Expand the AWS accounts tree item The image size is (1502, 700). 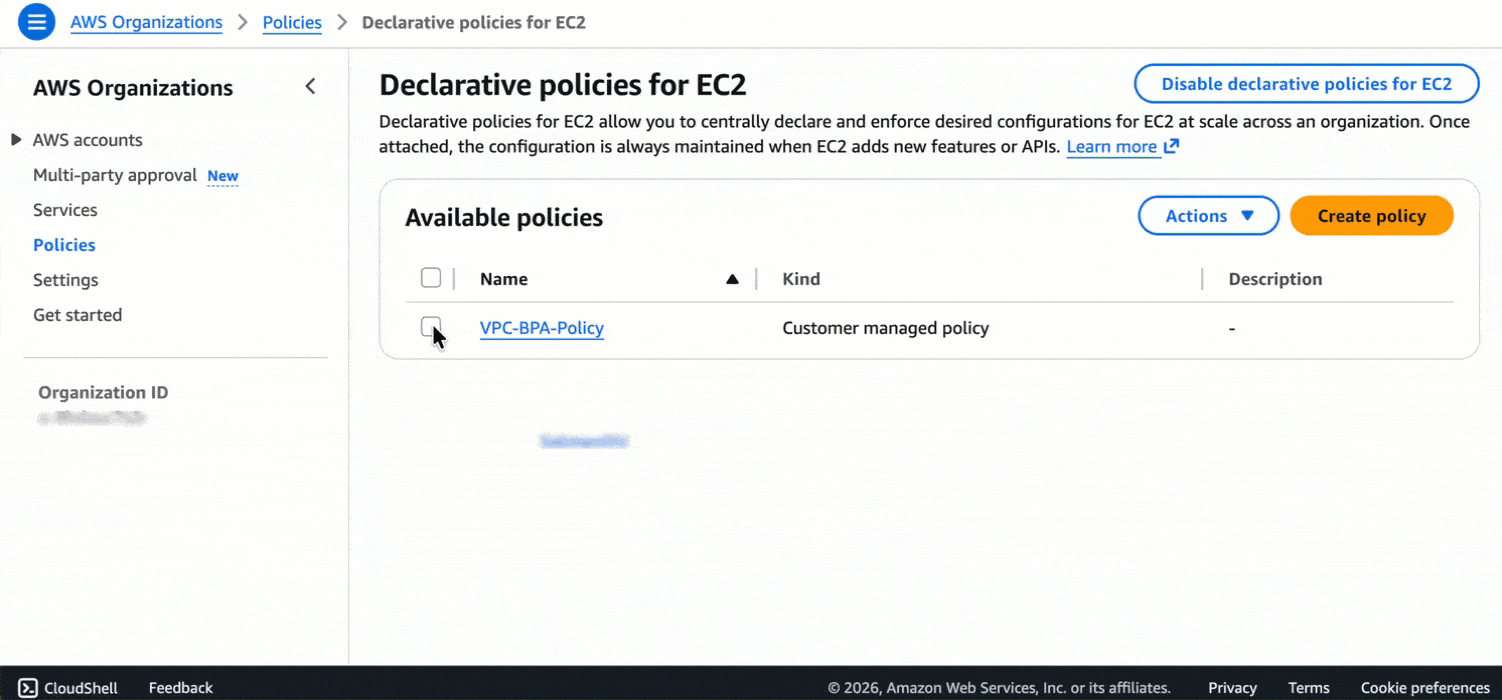pyautogui.click(x=16, y=140)
